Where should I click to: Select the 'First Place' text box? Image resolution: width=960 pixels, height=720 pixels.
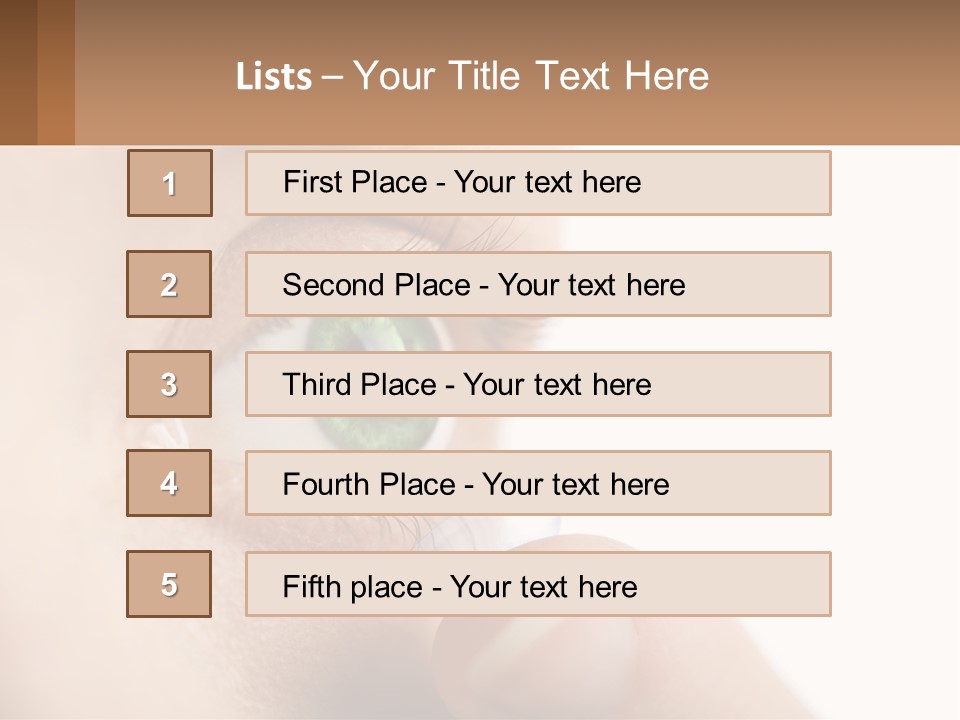(538, 183)
